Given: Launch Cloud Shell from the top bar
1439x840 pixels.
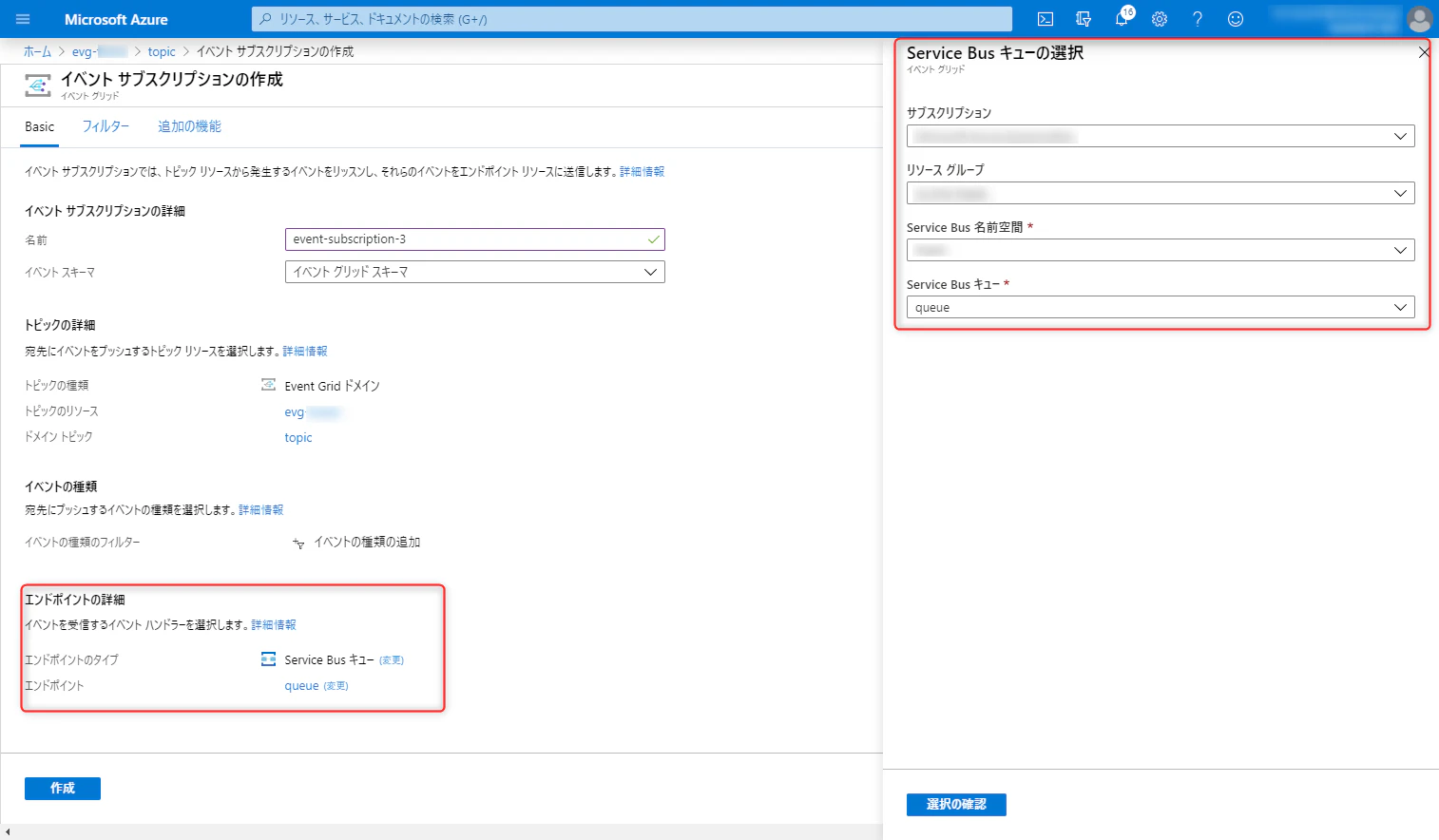Looking at the screenshot, I should [1046, 19].
